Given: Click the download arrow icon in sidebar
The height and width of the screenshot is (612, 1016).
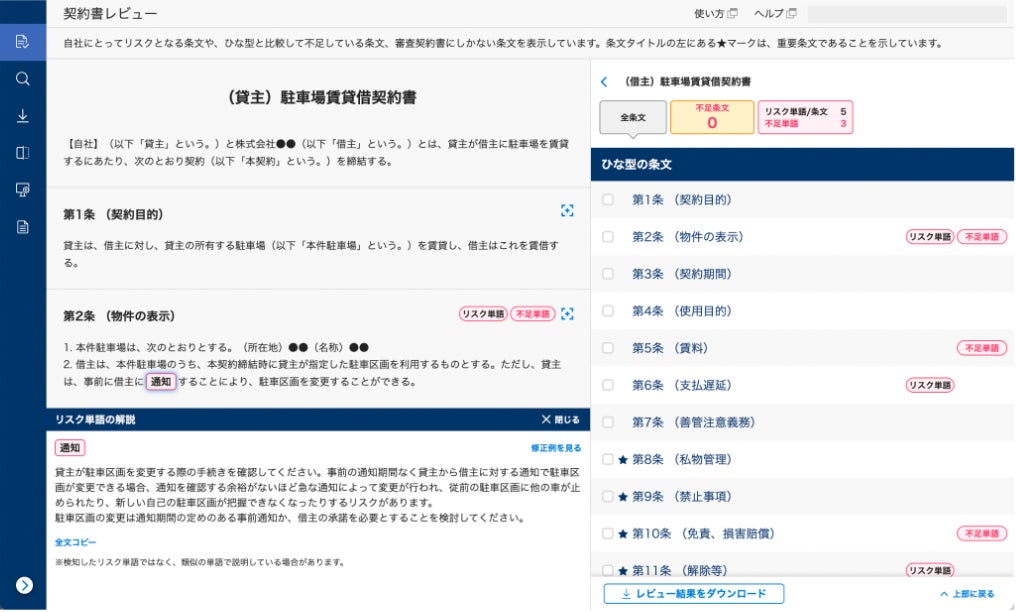Looking at the screenshot, I should 23,116.
